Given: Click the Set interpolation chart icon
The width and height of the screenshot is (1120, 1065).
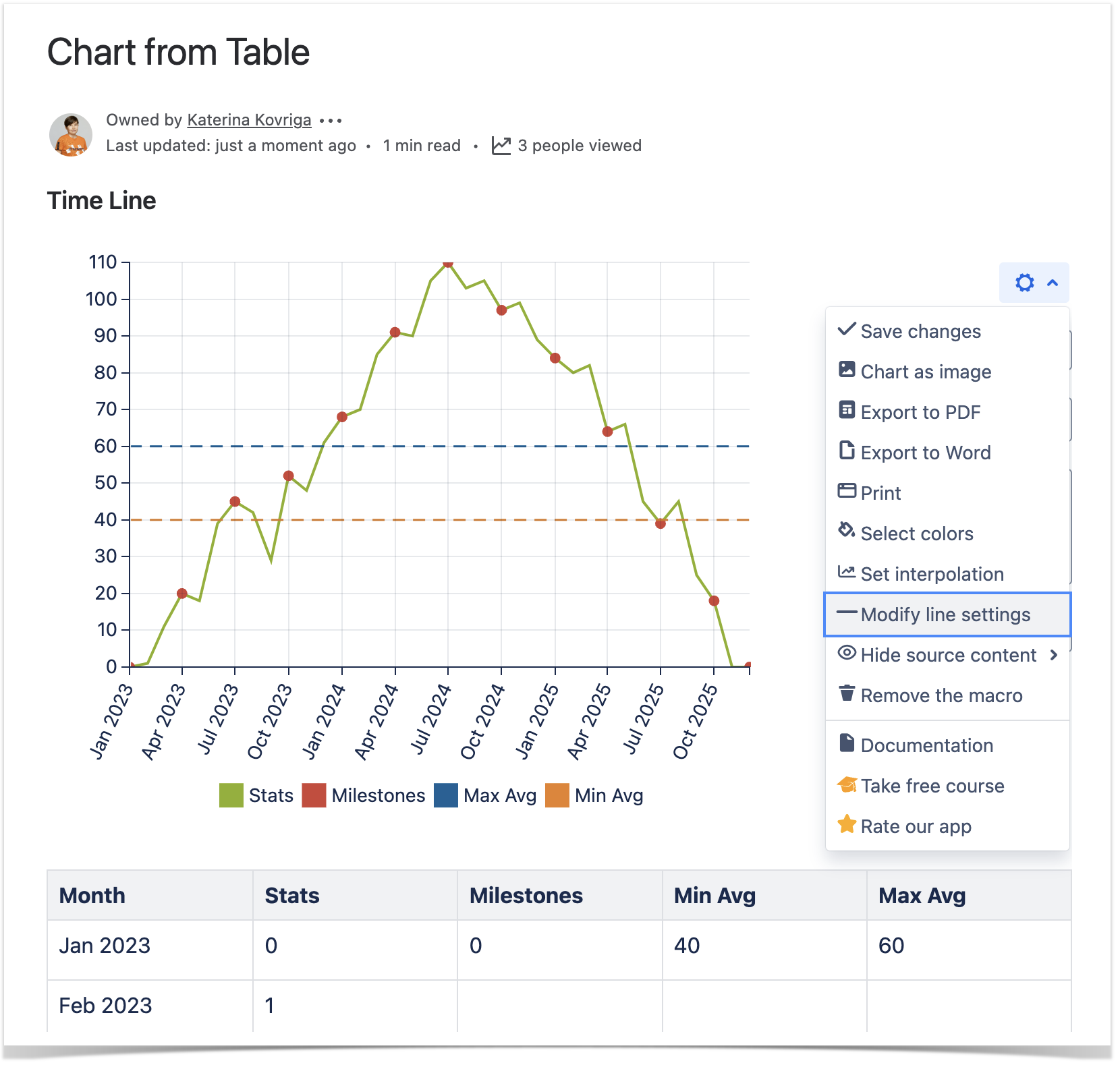Looking at the screenshot, I should (846, 572).
